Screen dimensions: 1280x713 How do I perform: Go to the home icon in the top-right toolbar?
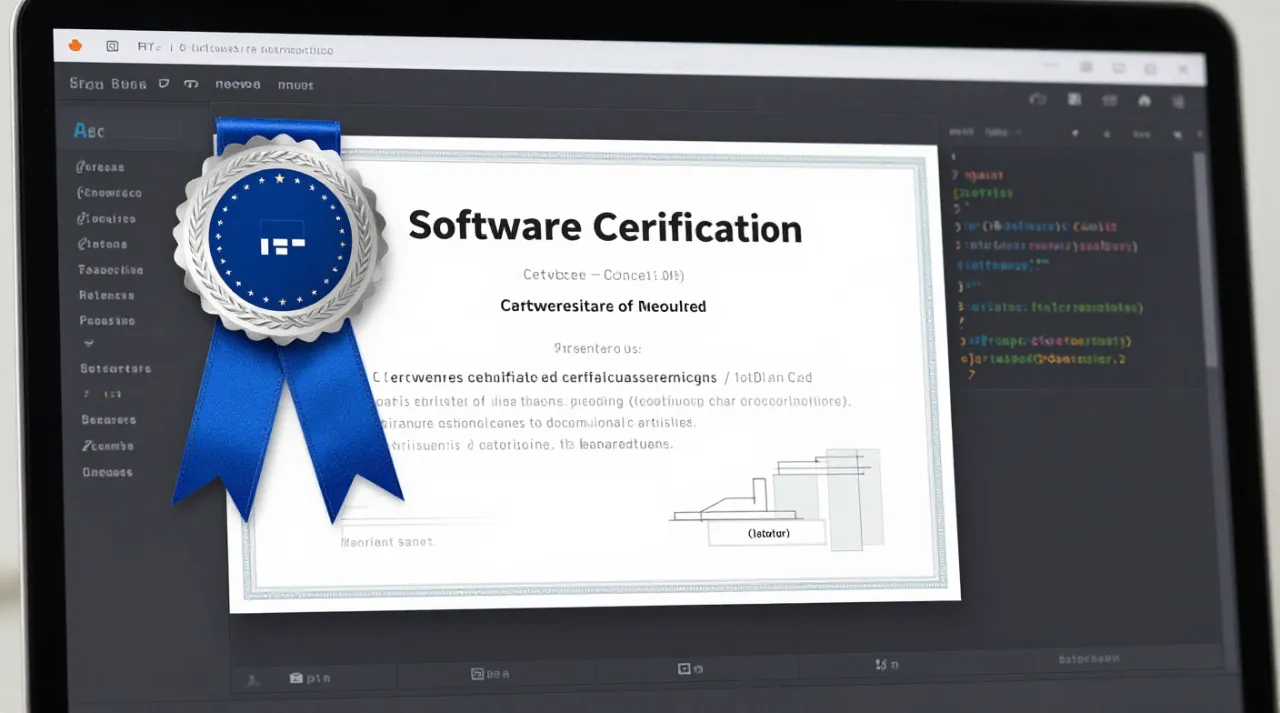[1145, 100]
